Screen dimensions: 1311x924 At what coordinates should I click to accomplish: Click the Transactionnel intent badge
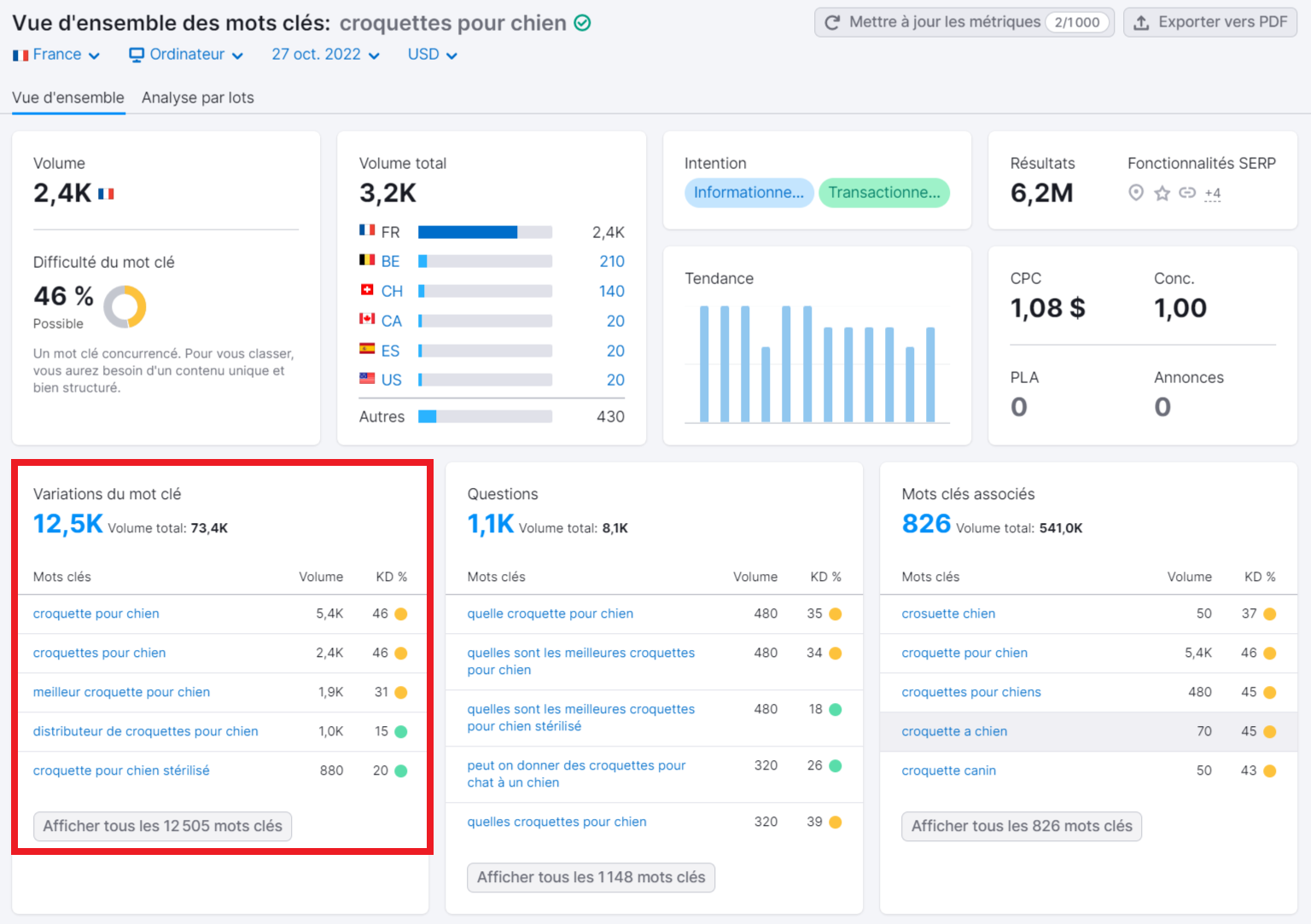pos(884,193)
